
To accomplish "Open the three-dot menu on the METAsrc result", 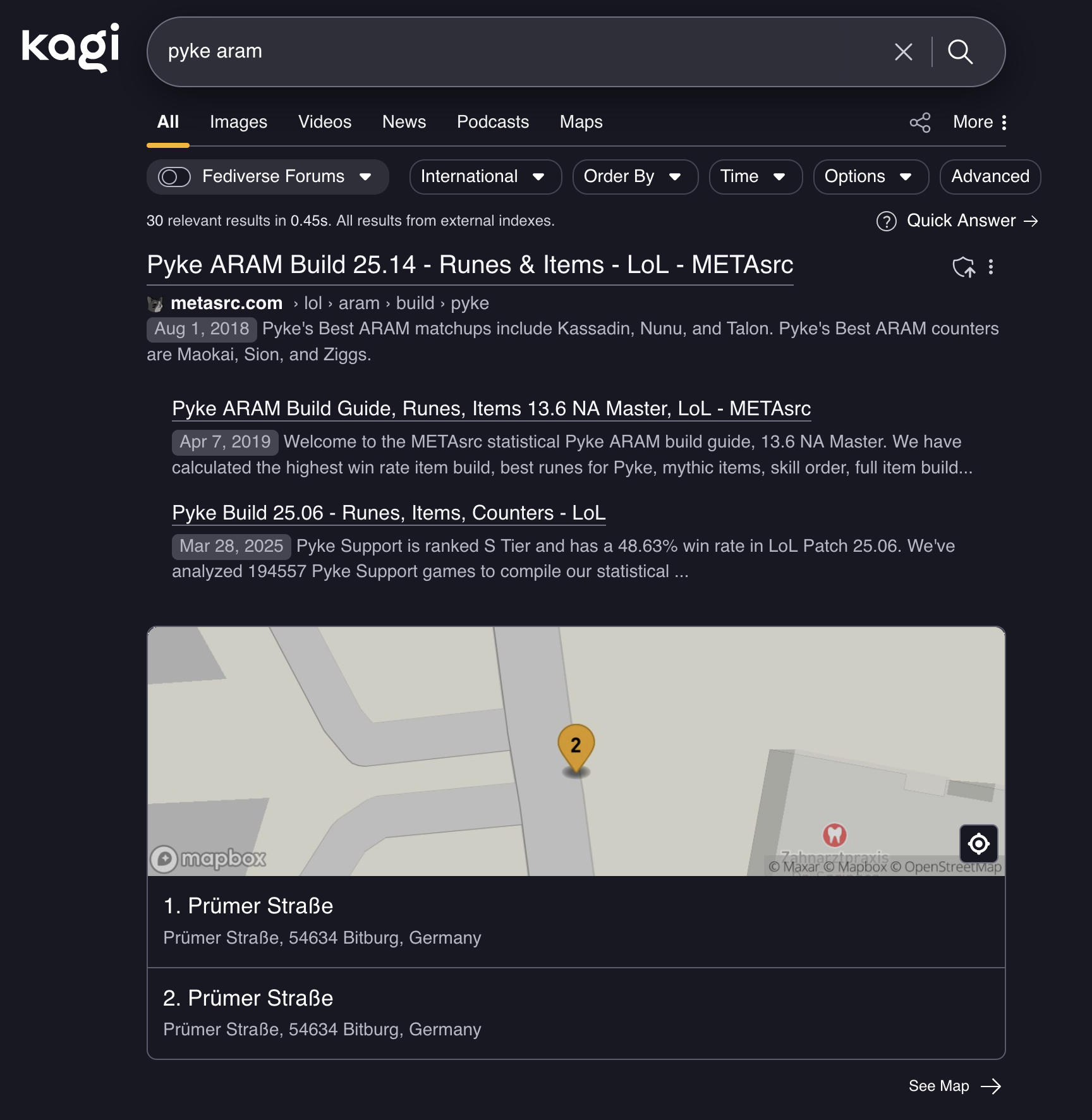I will (990, 267).
